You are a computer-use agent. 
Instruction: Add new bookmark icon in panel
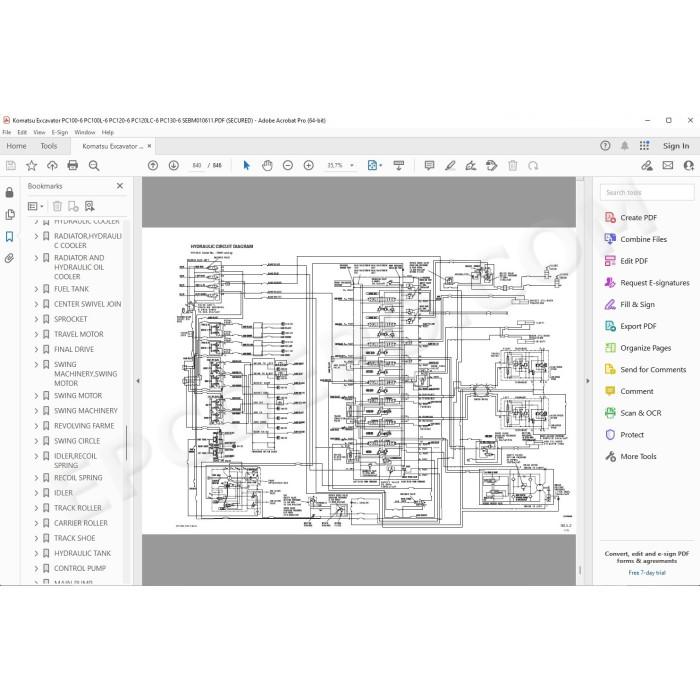(x=73, y=206)
